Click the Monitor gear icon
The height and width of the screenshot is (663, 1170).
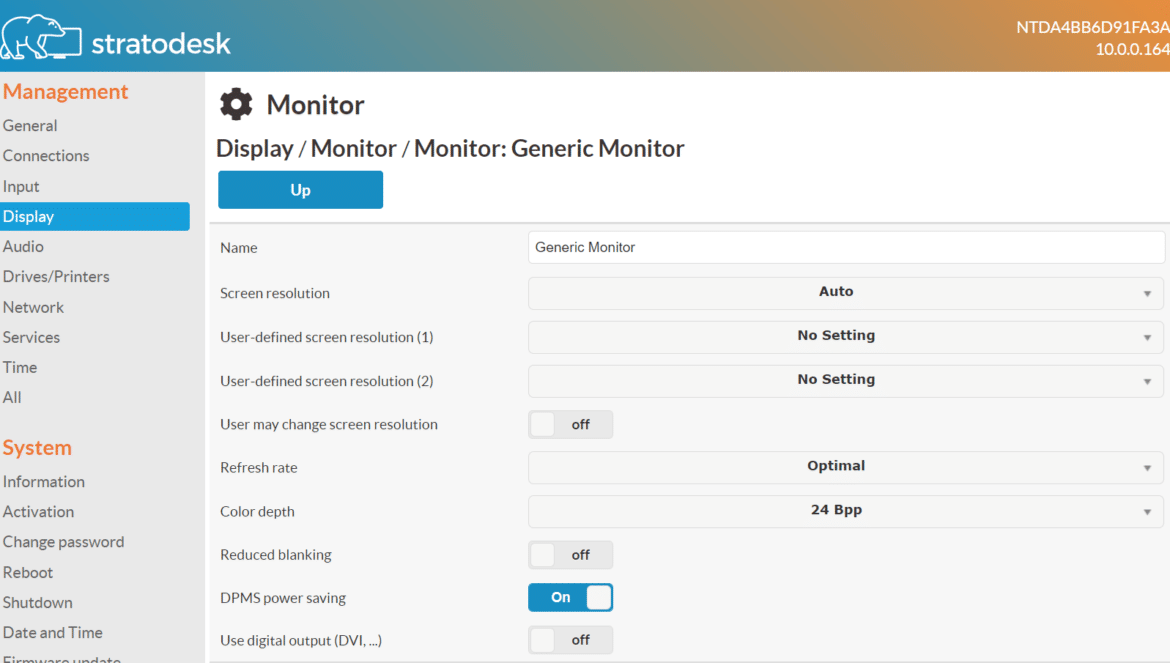236,104
